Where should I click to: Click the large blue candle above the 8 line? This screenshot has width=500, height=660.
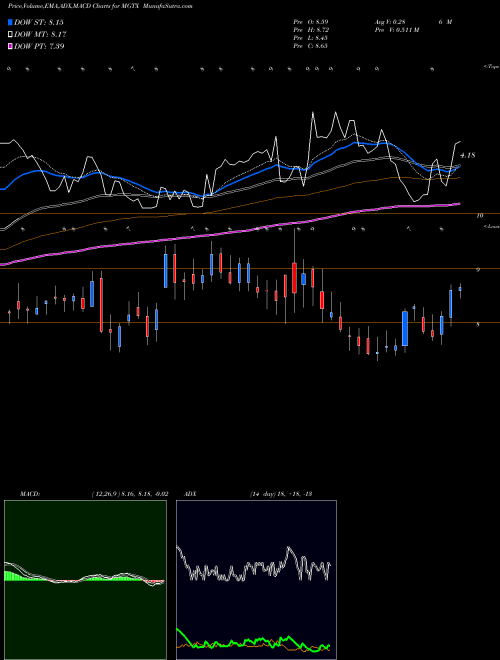pos(405,328)
